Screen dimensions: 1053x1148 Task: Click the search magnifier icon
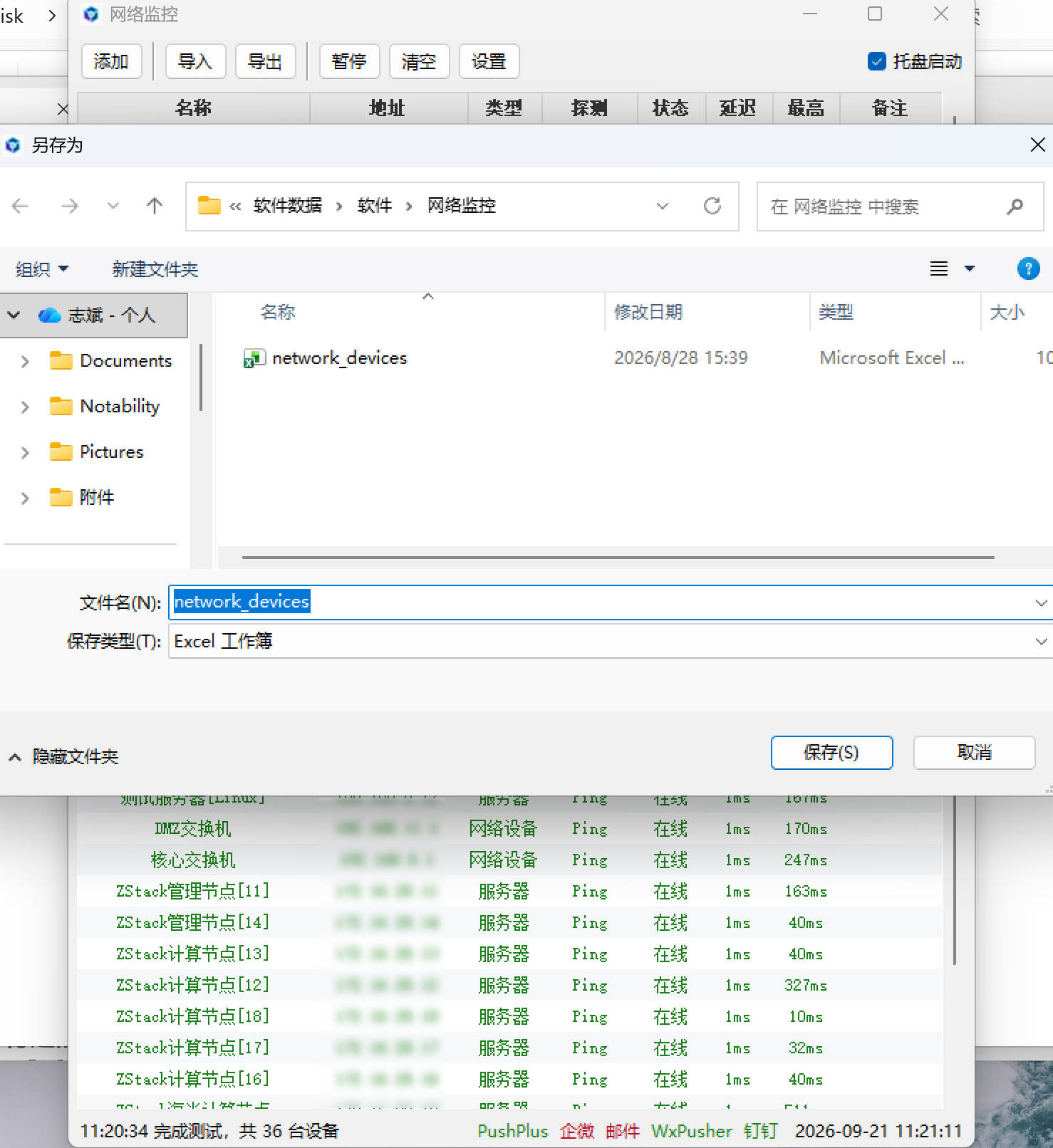pyautogui.click(x=1015, y=207)
